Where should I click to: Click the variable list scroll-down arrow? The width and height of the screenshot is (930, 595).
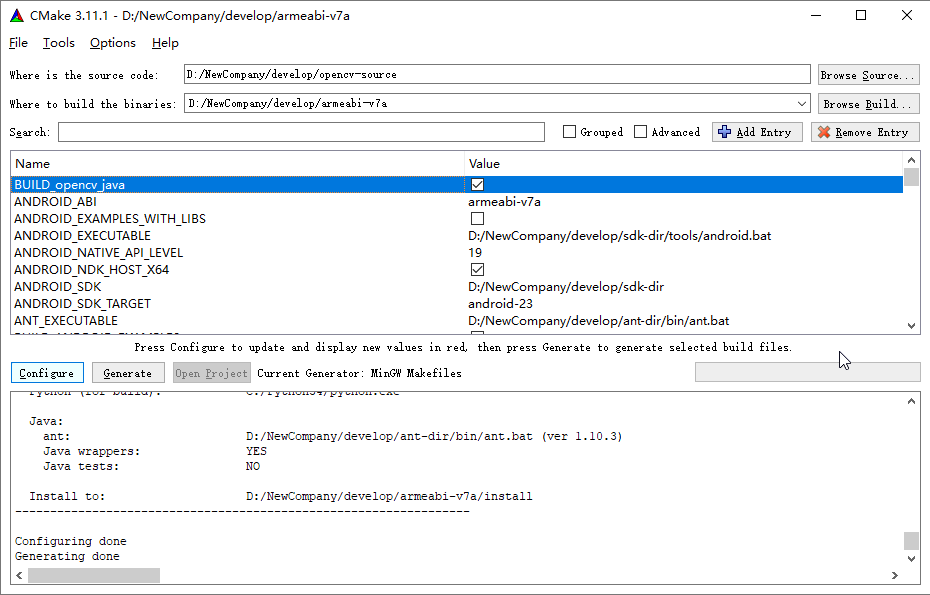[912, 326]
